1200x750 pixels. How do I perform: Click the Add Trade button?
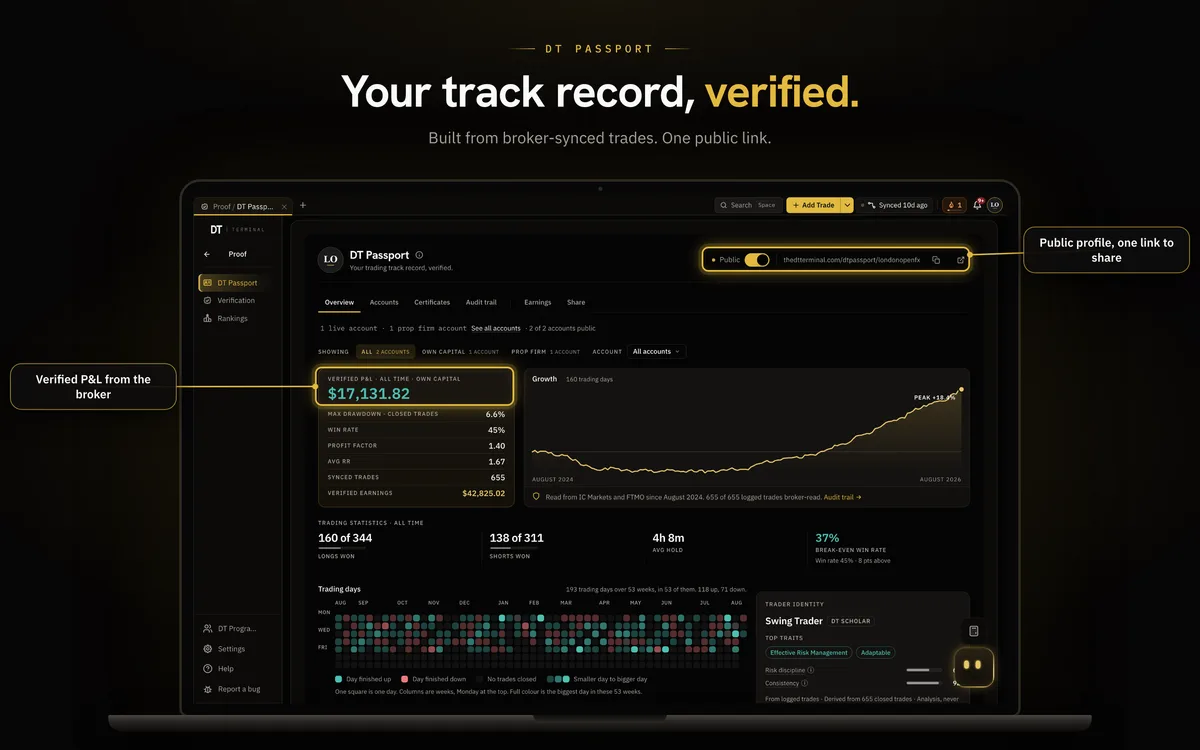tap(813, 205)
